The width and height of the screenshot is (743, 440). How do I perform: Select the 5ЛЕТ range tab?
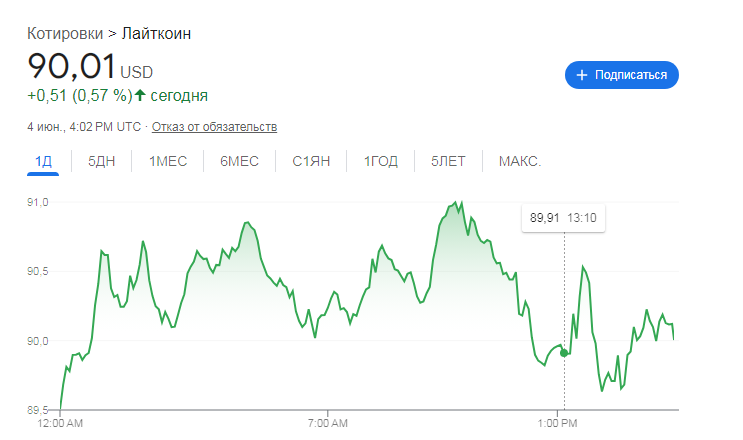coord(448,162)
